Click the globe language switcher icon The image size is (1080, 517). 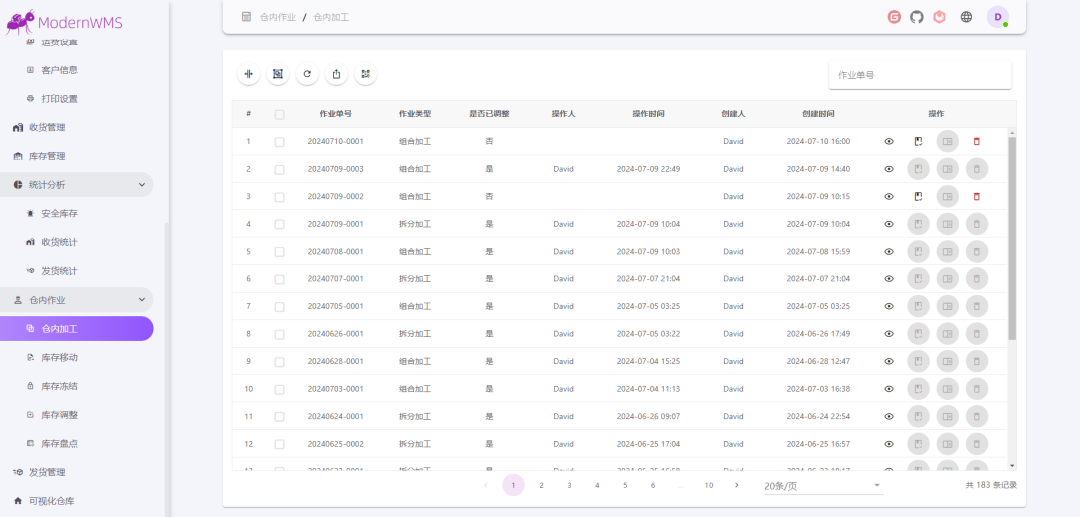(x=966, y=17)
